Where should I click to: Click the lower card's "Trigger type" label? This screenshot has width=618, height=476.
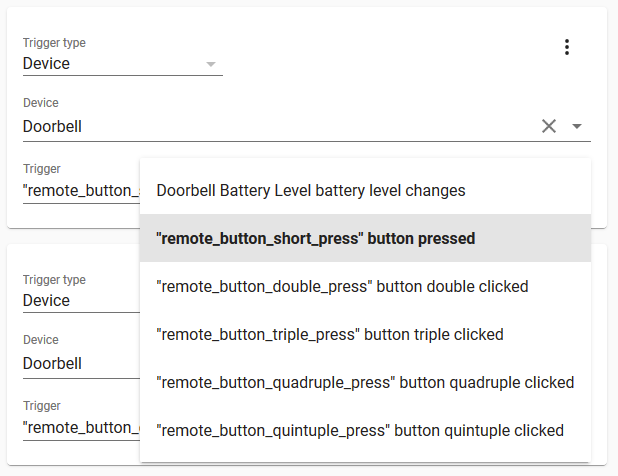click(x=54, y=280)
